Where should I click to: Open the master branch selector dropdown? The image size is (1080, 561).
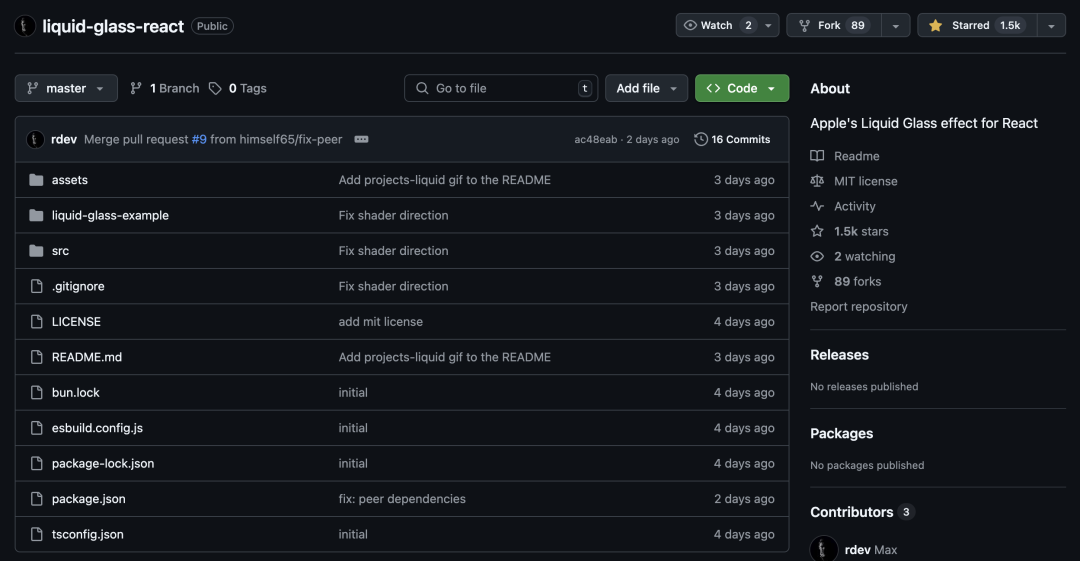66,88
